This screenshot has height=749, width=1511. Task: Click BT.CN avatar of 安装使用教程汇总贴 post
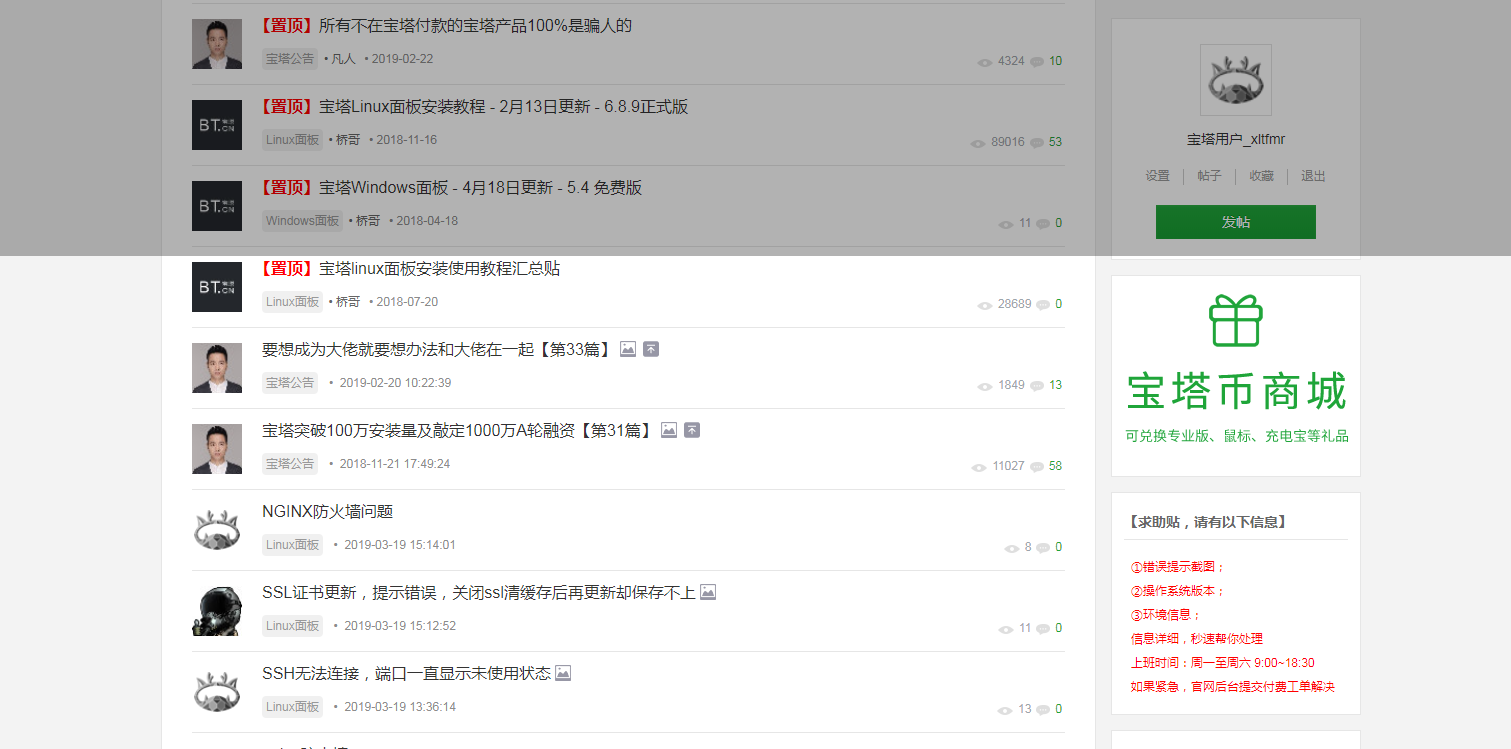click(217, 287)
